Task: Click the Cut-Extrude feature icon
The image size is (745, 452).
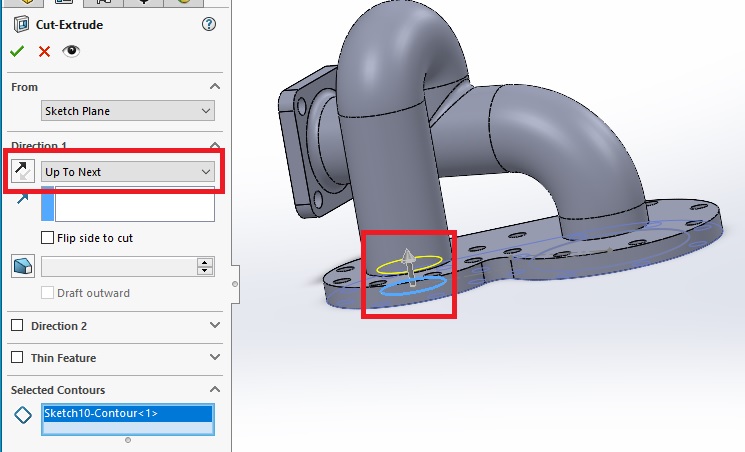Action: [x=21, y=24]
